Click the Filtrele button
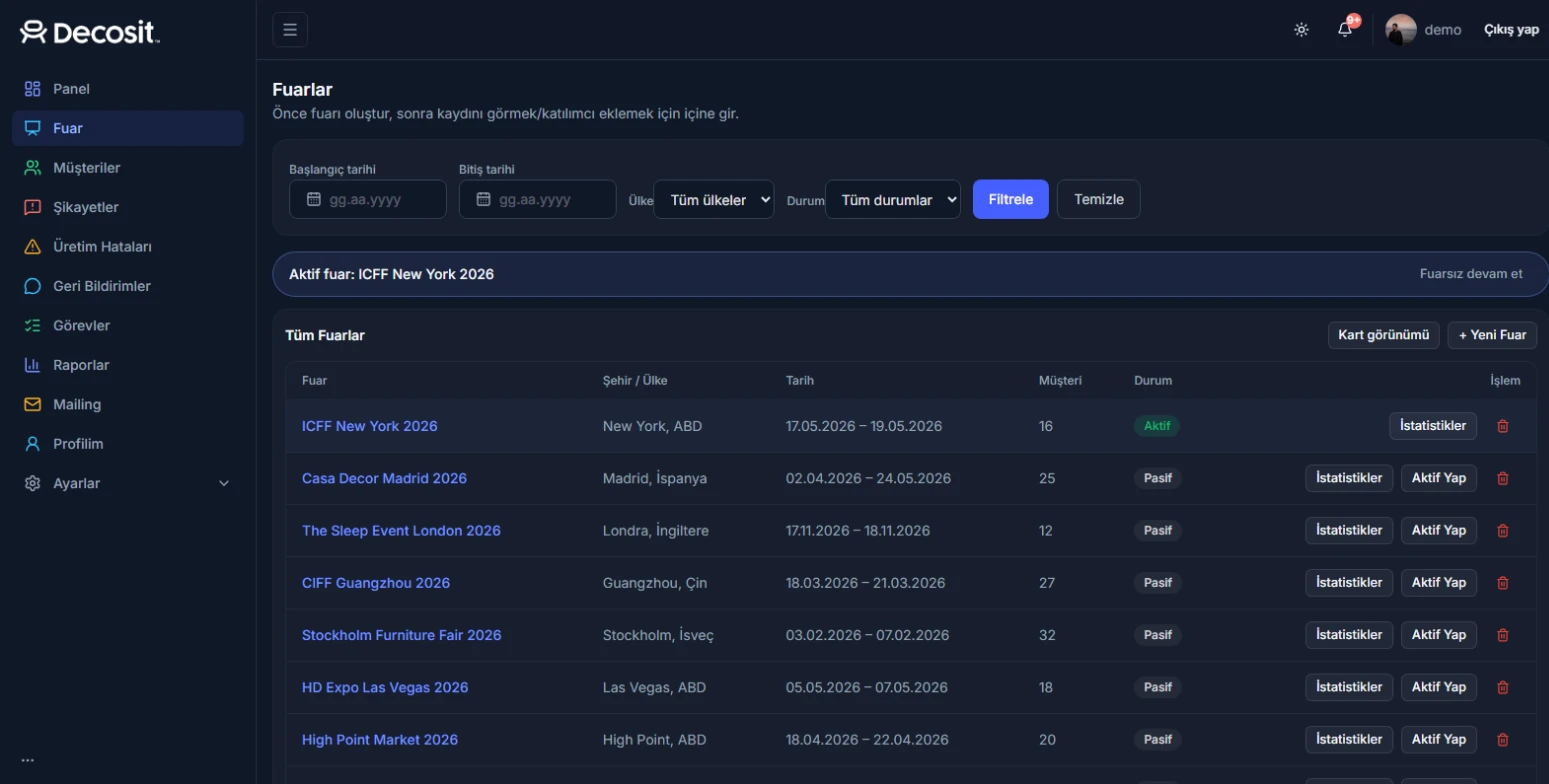The image size is (1549, 784). tap(1010, 199)
